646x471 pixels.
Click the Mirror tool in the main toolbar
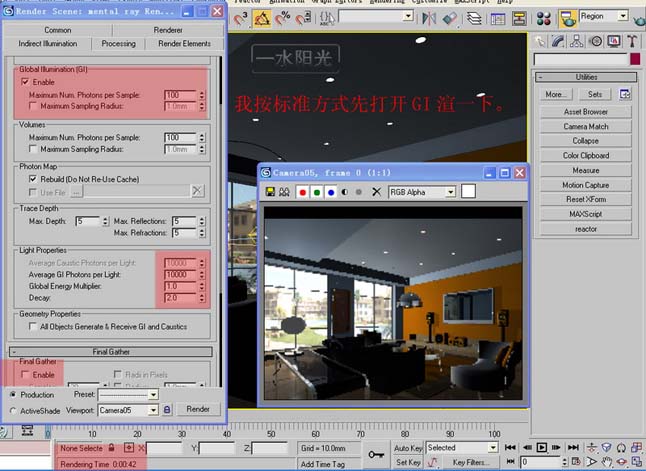pos(429,19)
